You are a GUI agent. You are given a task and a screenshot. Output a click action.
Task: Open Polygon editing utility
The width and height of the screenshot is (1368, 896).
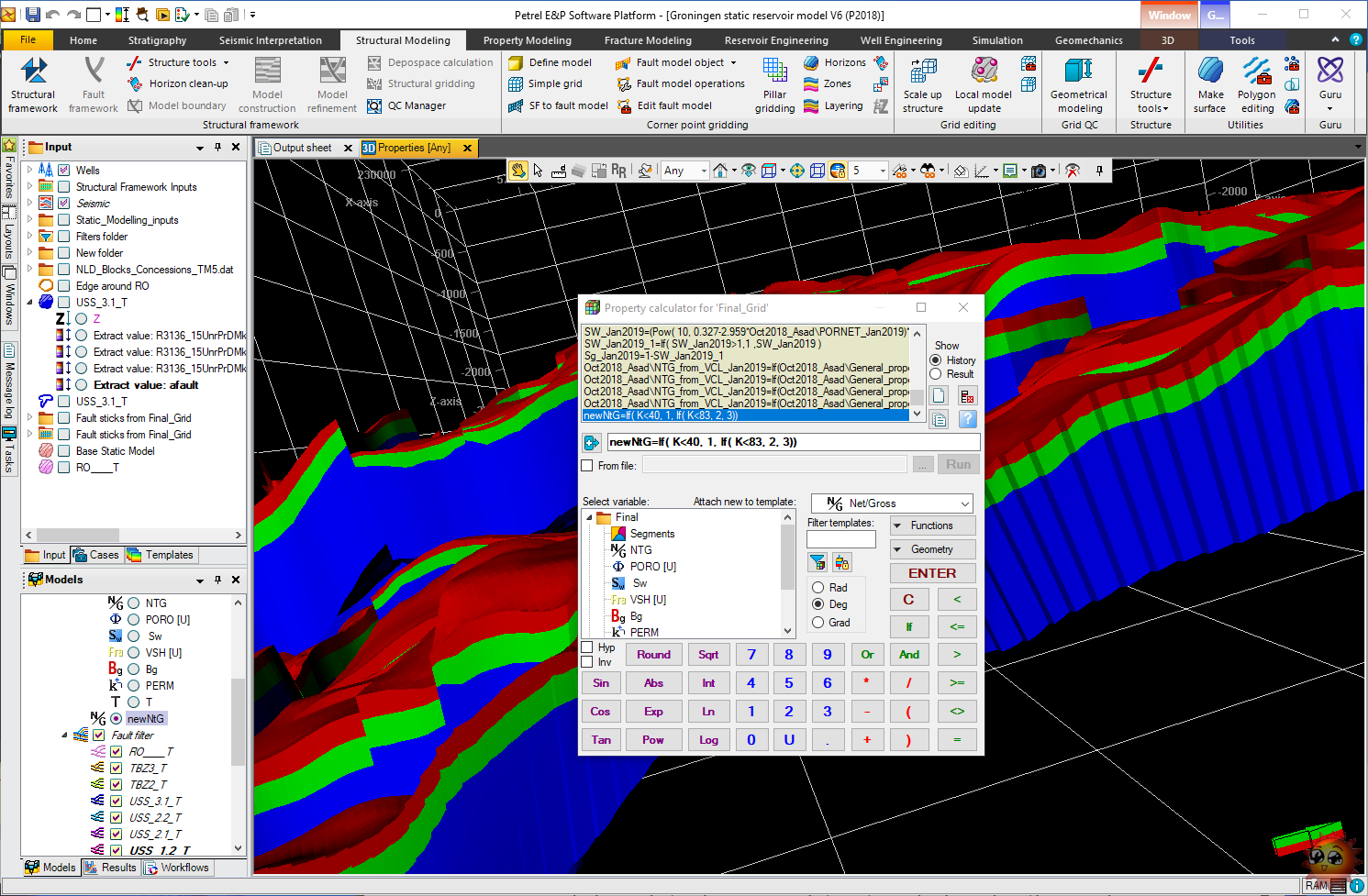click(x=1256, y=85)
